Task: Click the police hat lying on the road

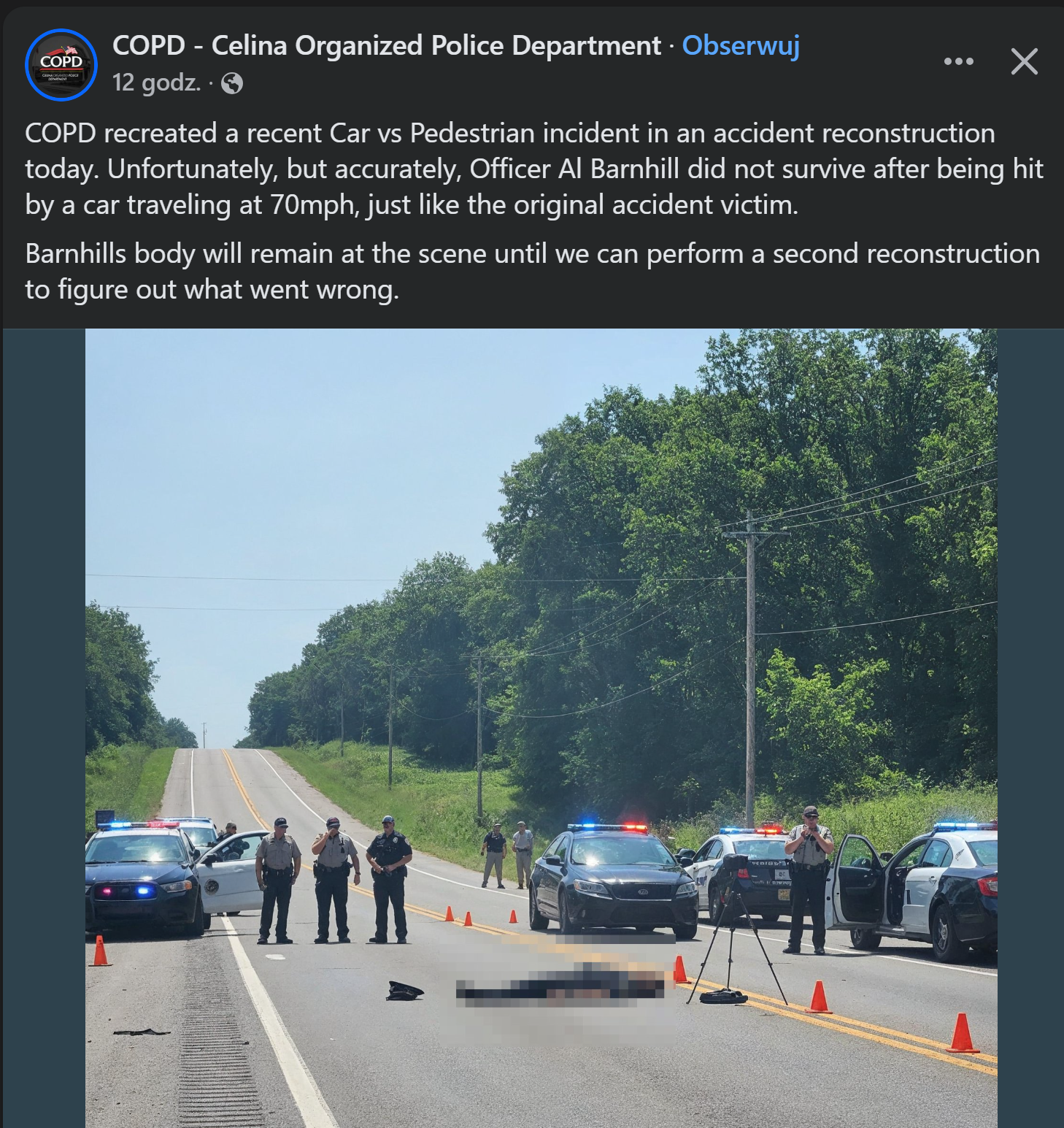Action: coord(404,991)
